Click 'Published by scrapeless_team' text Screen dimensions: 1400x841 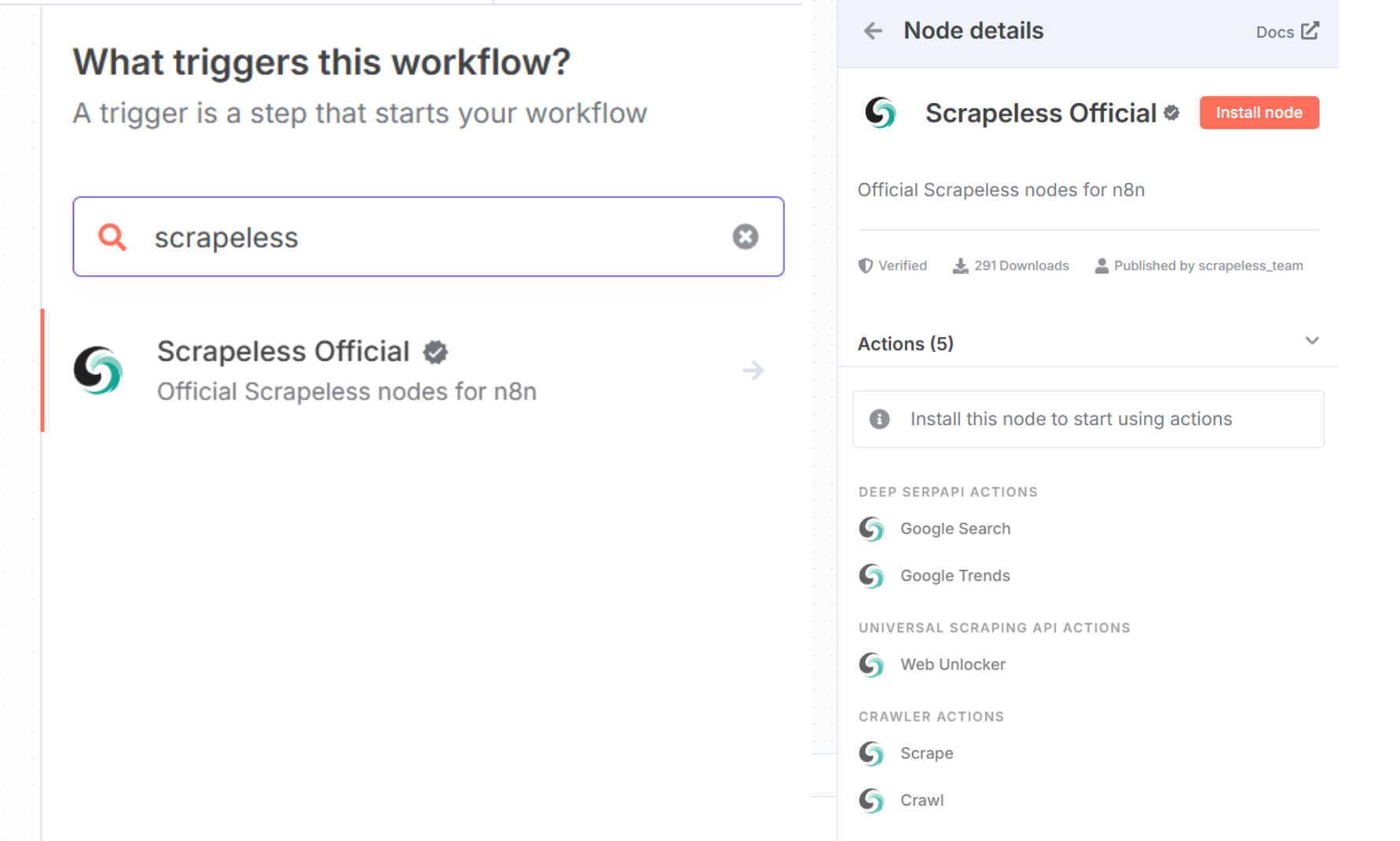click(1208, 266)
